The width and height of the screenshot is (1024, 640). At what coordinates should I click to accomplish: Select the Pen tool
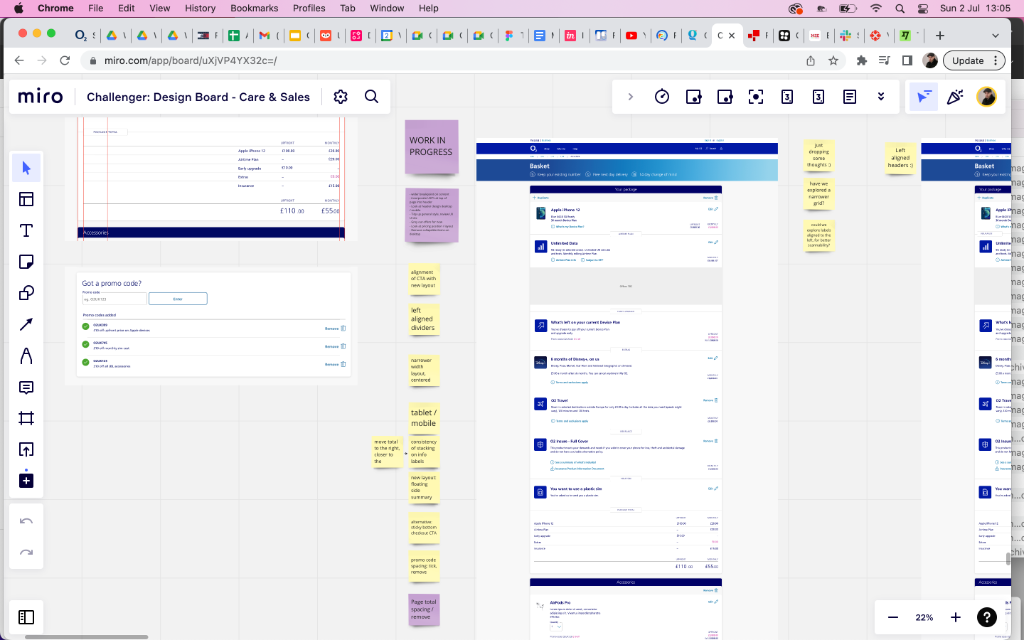[26, 356]
